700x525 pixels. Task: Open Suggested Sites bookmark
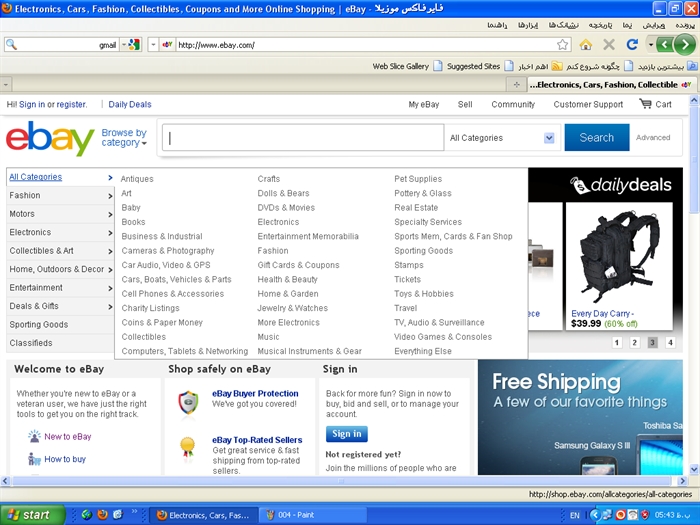point(480,66)
